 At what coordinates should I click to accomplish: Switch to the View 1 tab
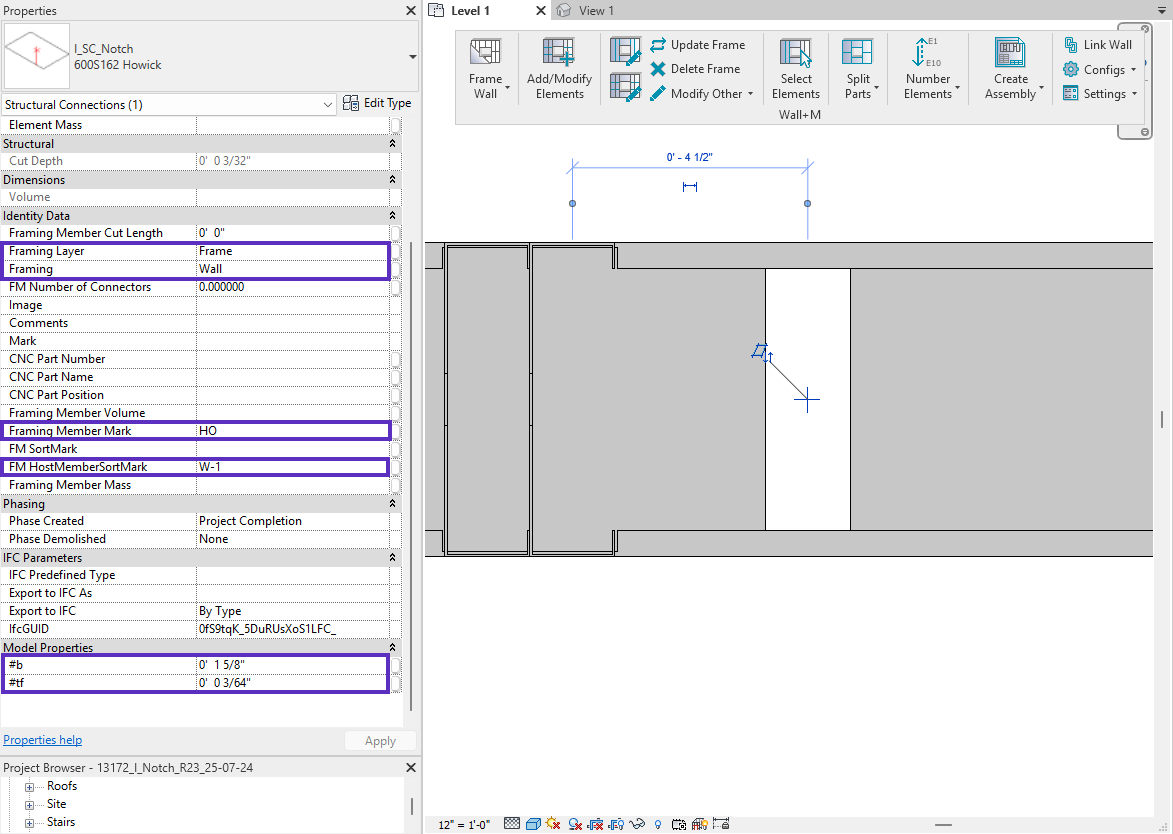tap(596, 11)
